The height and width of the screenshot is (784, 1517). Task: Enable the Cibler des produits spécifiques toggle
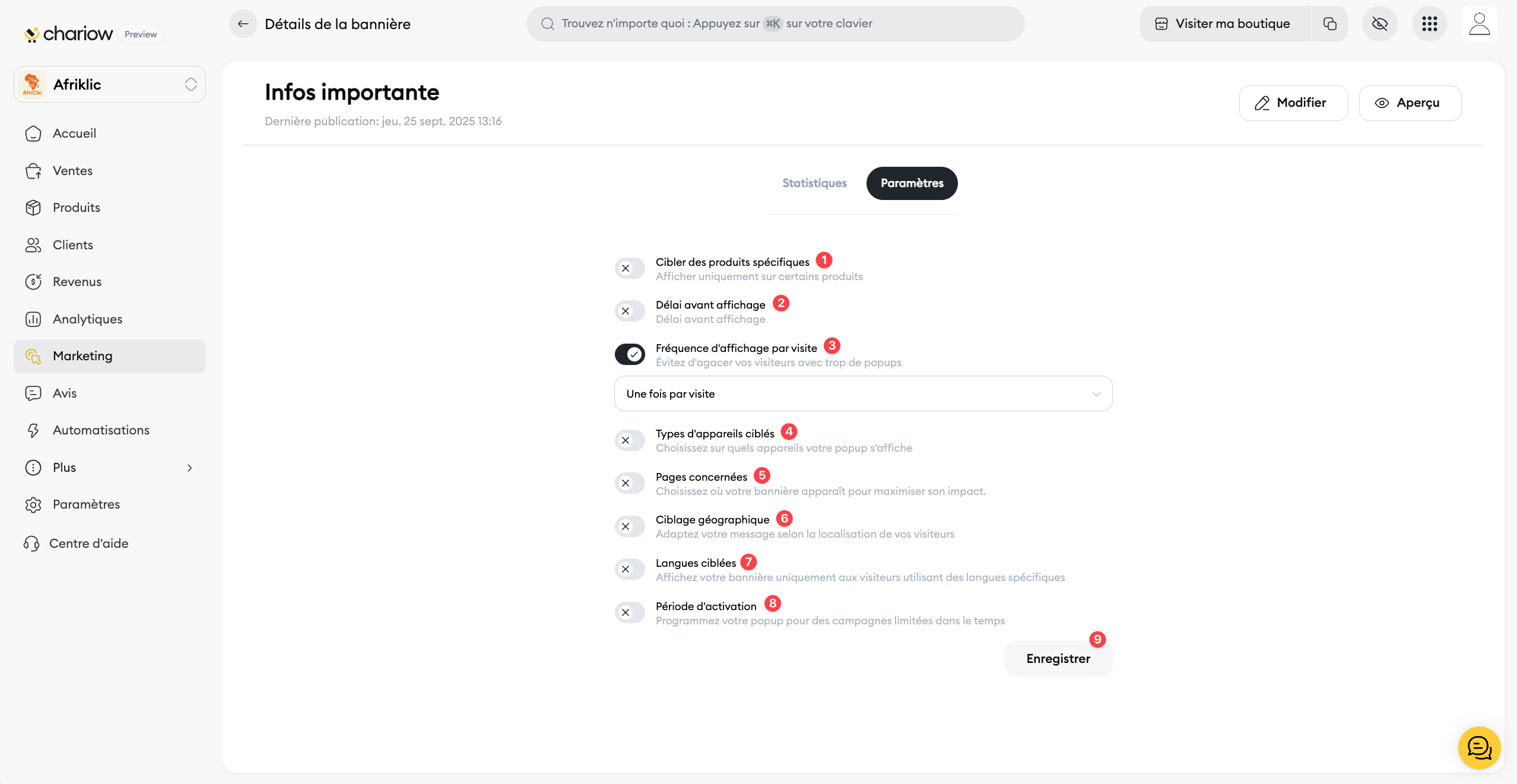[x=630, y=268]
